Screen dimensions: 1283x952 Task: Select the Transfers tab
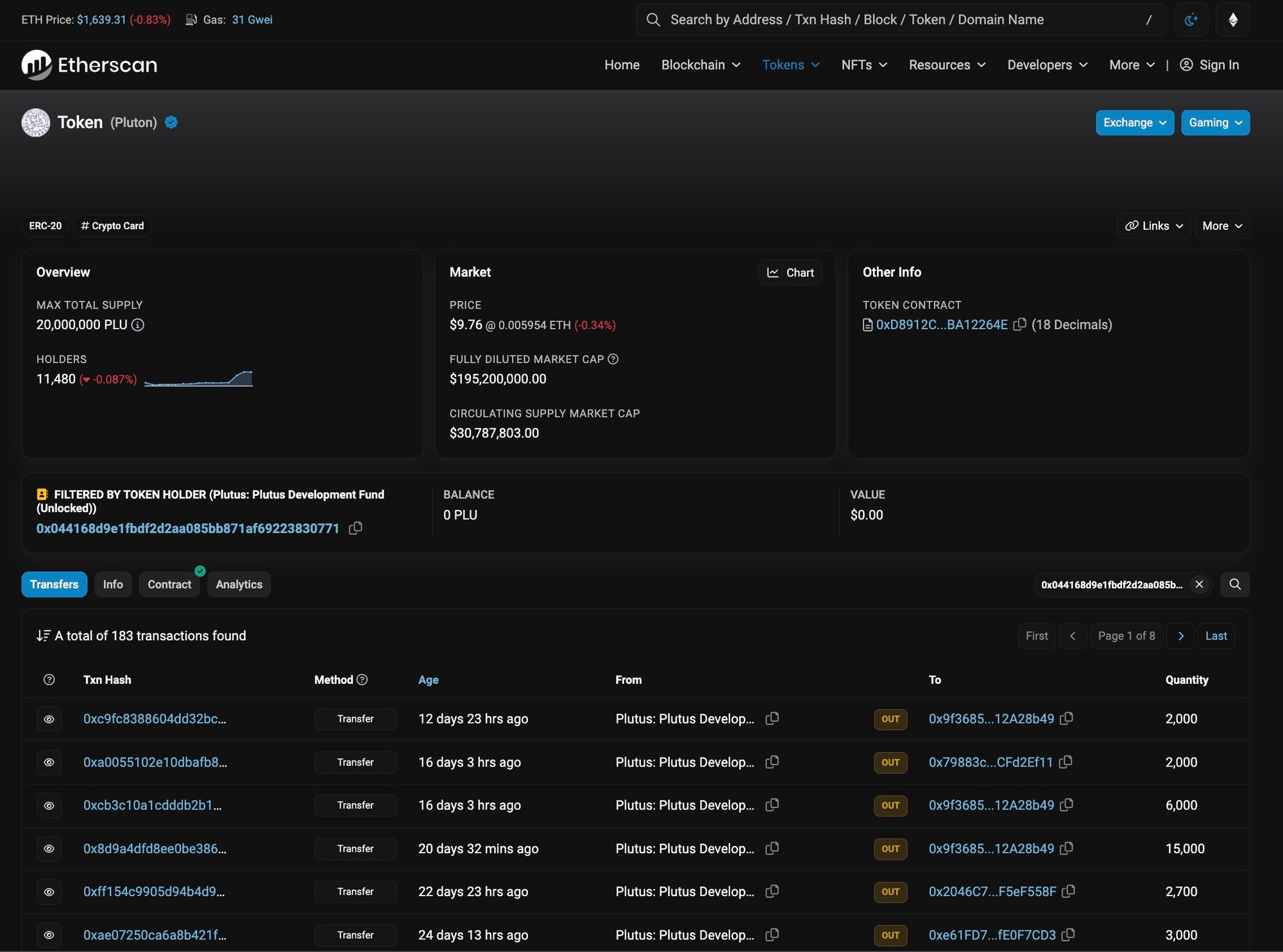click(x=55, y=584)
